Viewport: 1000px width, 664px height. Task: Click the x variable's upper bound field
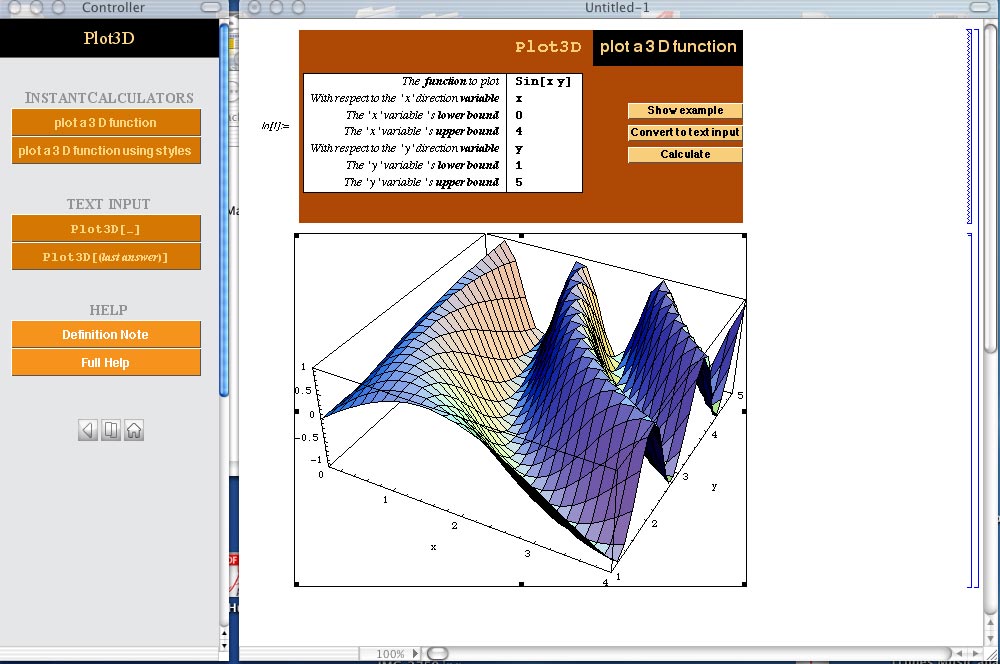point(544,131)
